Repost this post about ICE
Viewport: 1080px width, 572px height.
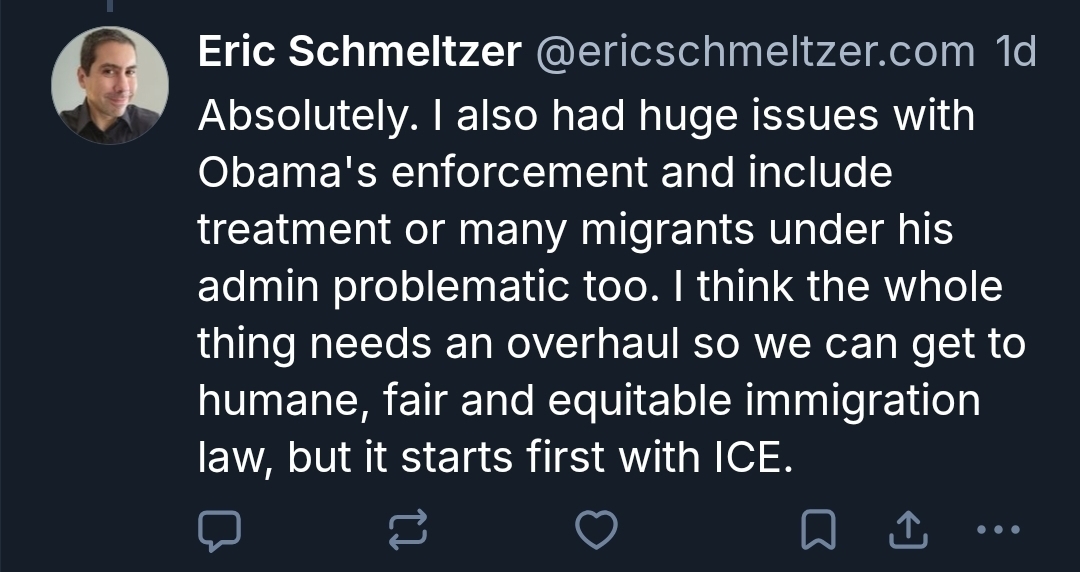(x=407, y=530)
